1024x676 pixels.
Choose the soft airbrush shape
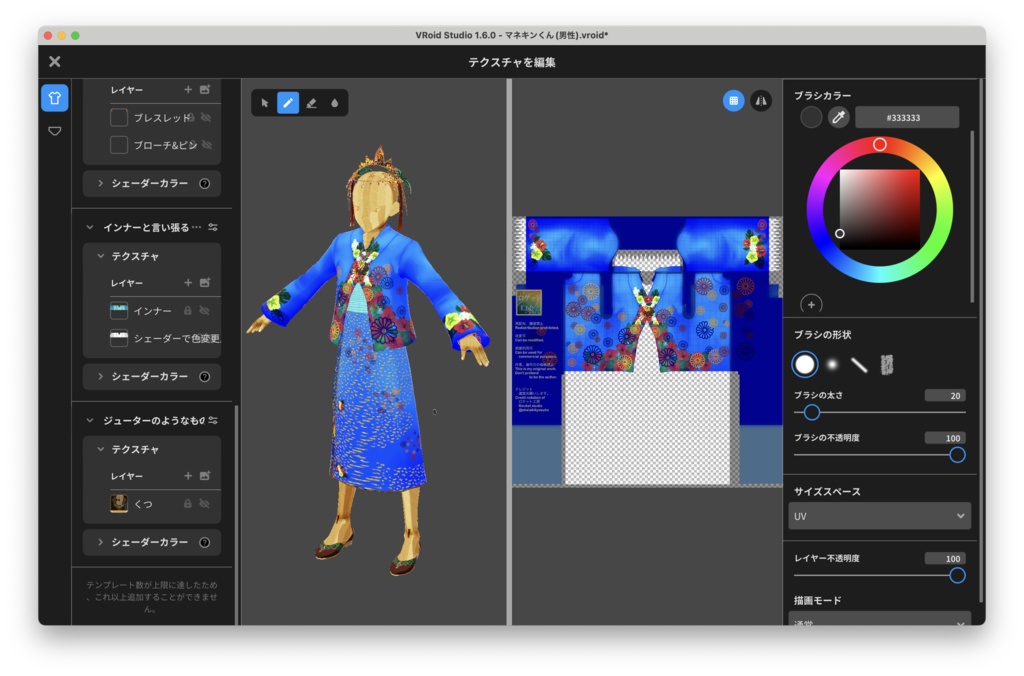point(832,364)
